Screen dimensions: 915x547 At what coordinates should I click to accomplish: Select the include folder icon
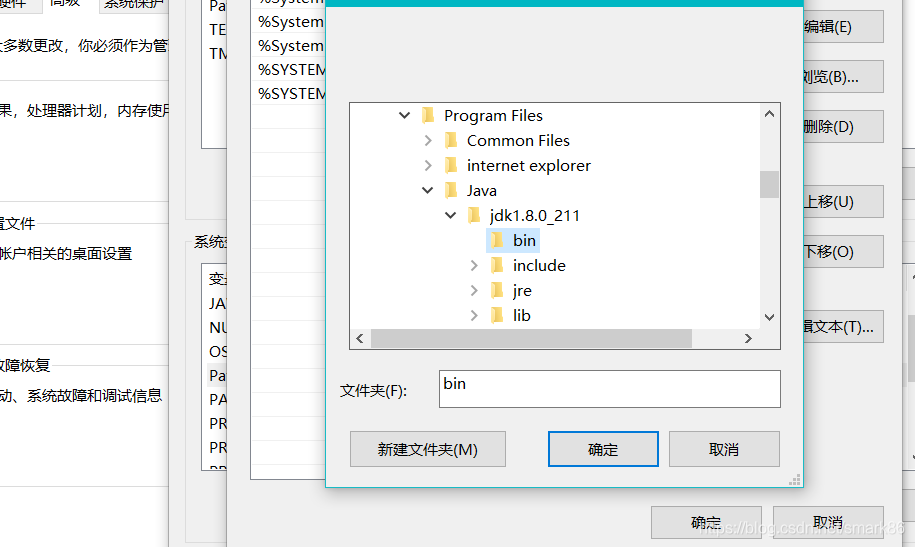[x=497, y=266]
